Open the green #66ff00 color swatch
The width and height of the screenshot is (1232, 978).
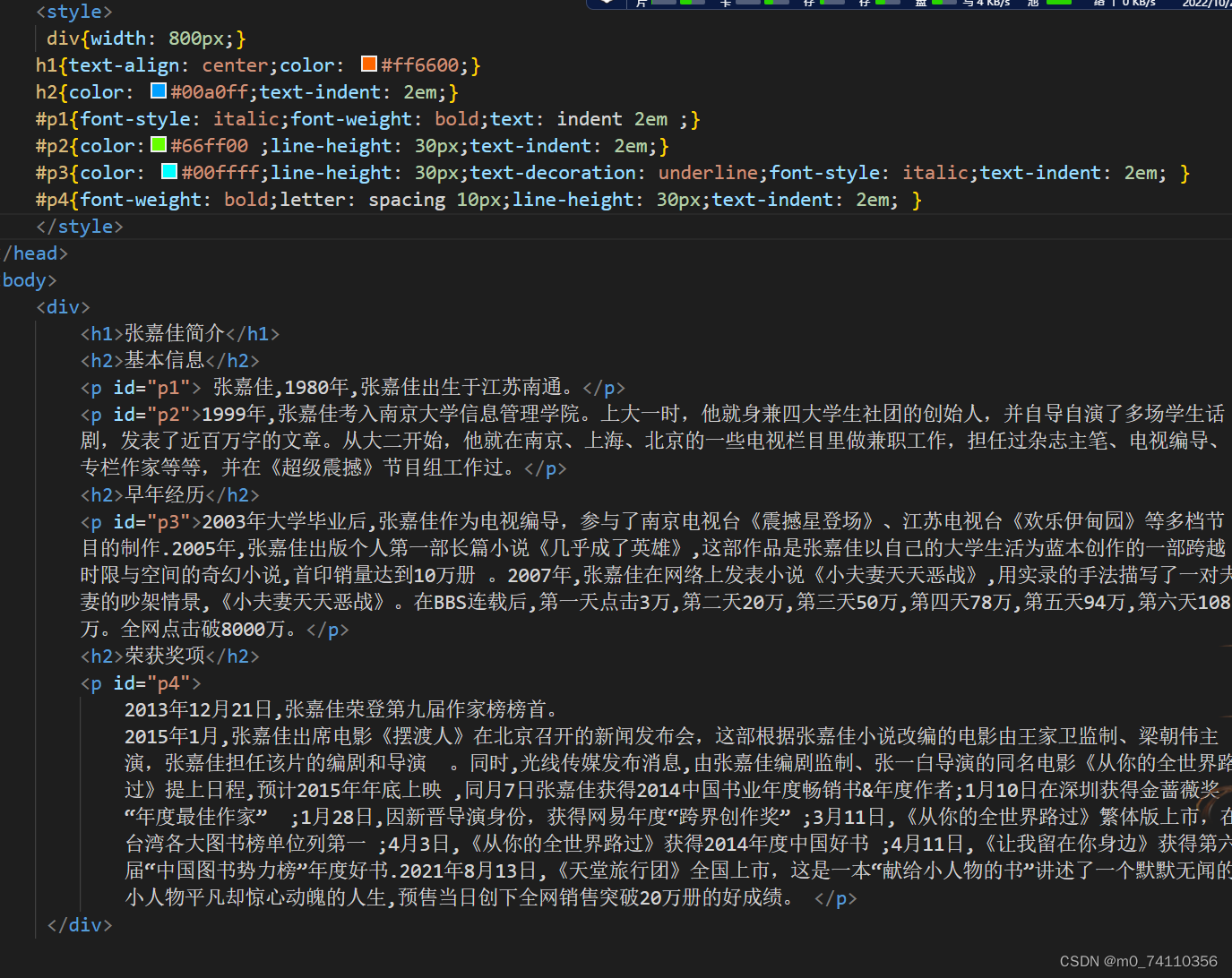coord(159,144)
